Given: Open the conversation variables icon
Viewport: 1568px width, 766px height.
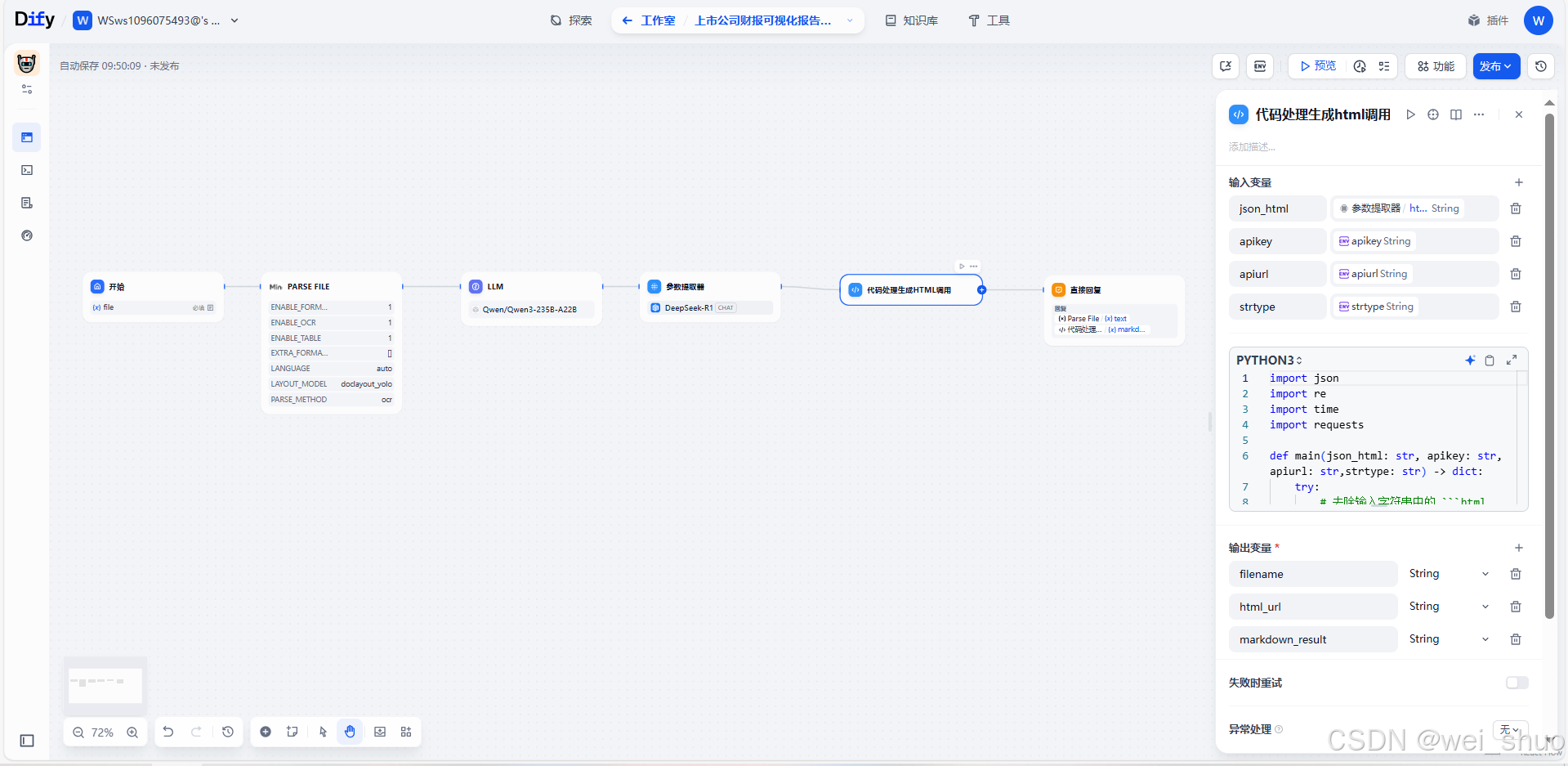Looking at the screenshot, I should point(1226,66).
